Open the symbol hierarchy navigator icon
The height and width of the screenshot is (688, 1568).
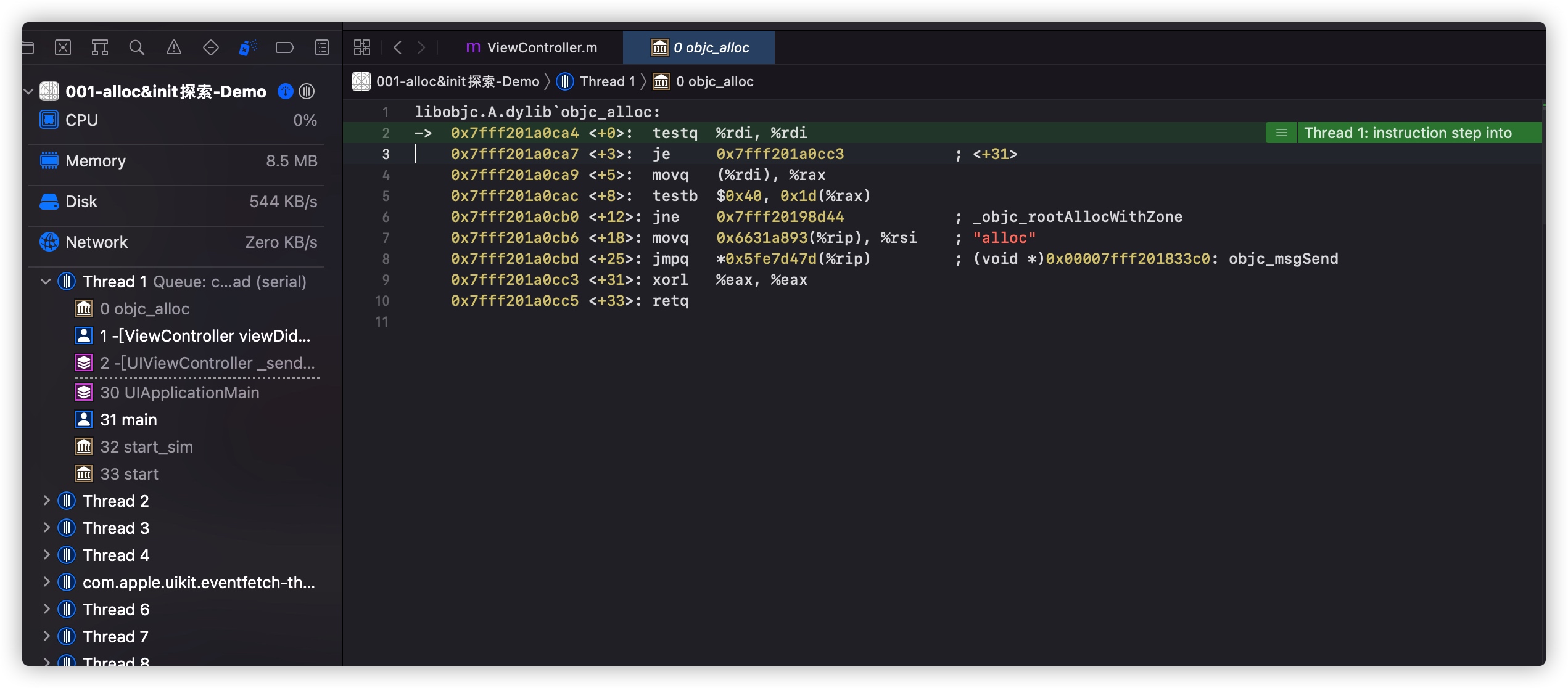(x=100, y=47)
